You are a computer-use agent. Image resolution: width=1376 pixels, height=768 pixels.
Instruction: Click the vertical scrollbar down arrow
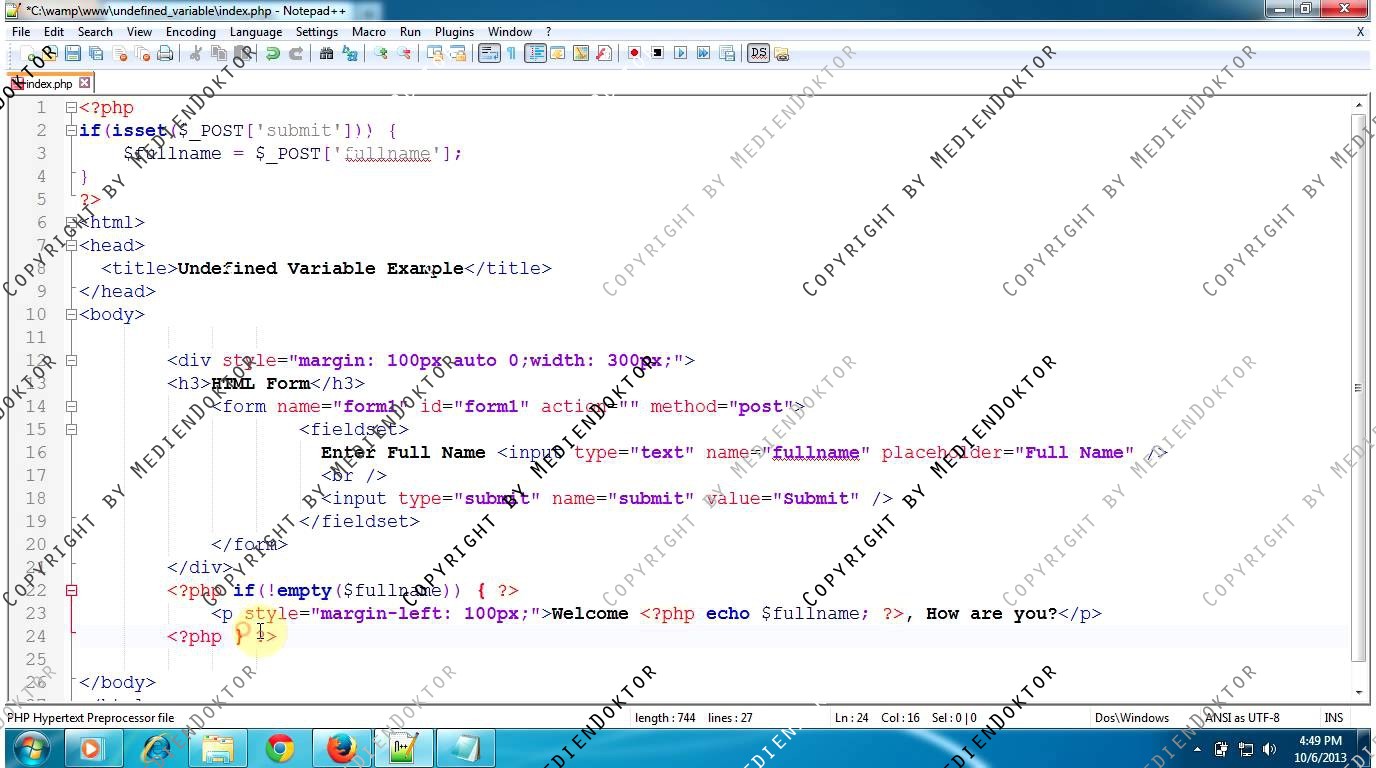tap(1359, 692)
